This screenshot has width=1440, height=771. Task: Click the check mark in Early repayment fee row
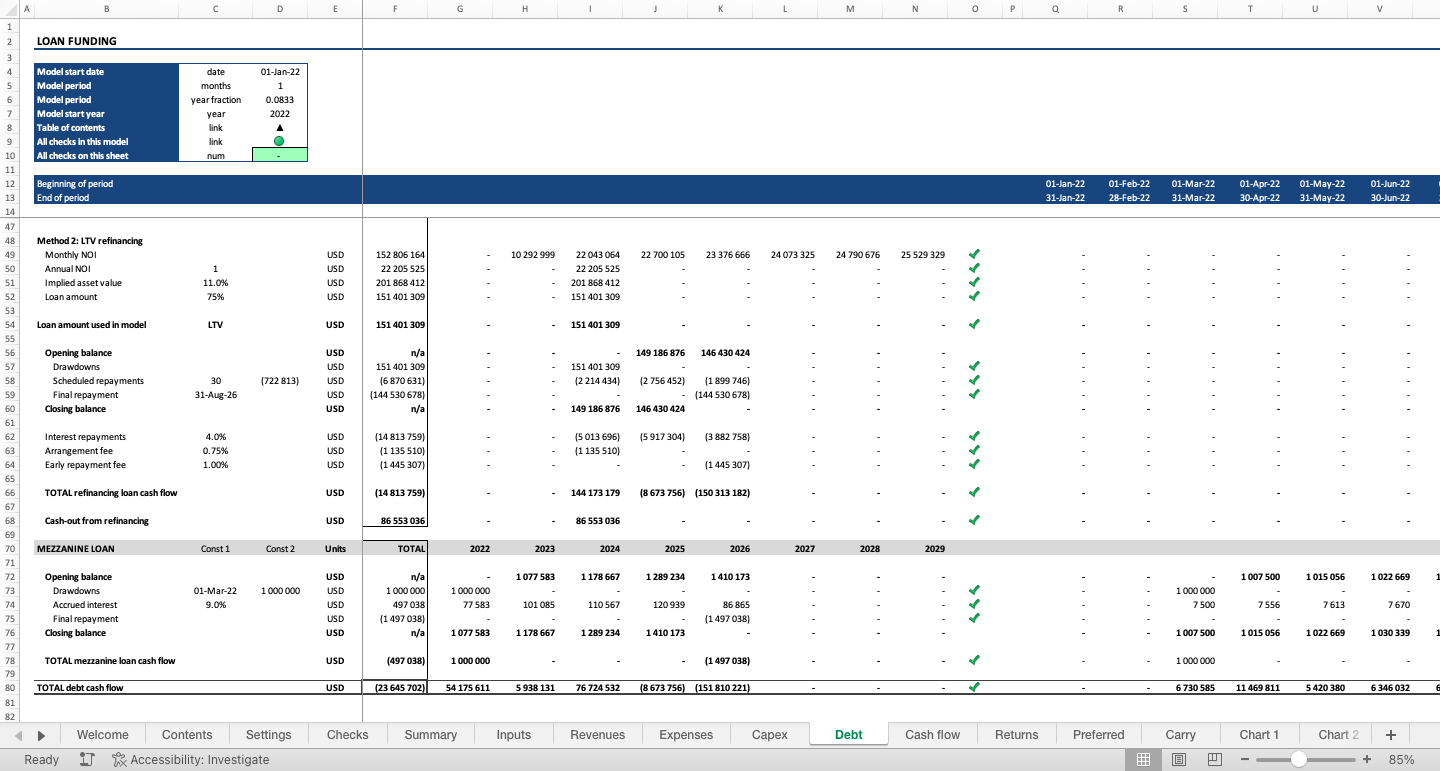pos(974,464)
